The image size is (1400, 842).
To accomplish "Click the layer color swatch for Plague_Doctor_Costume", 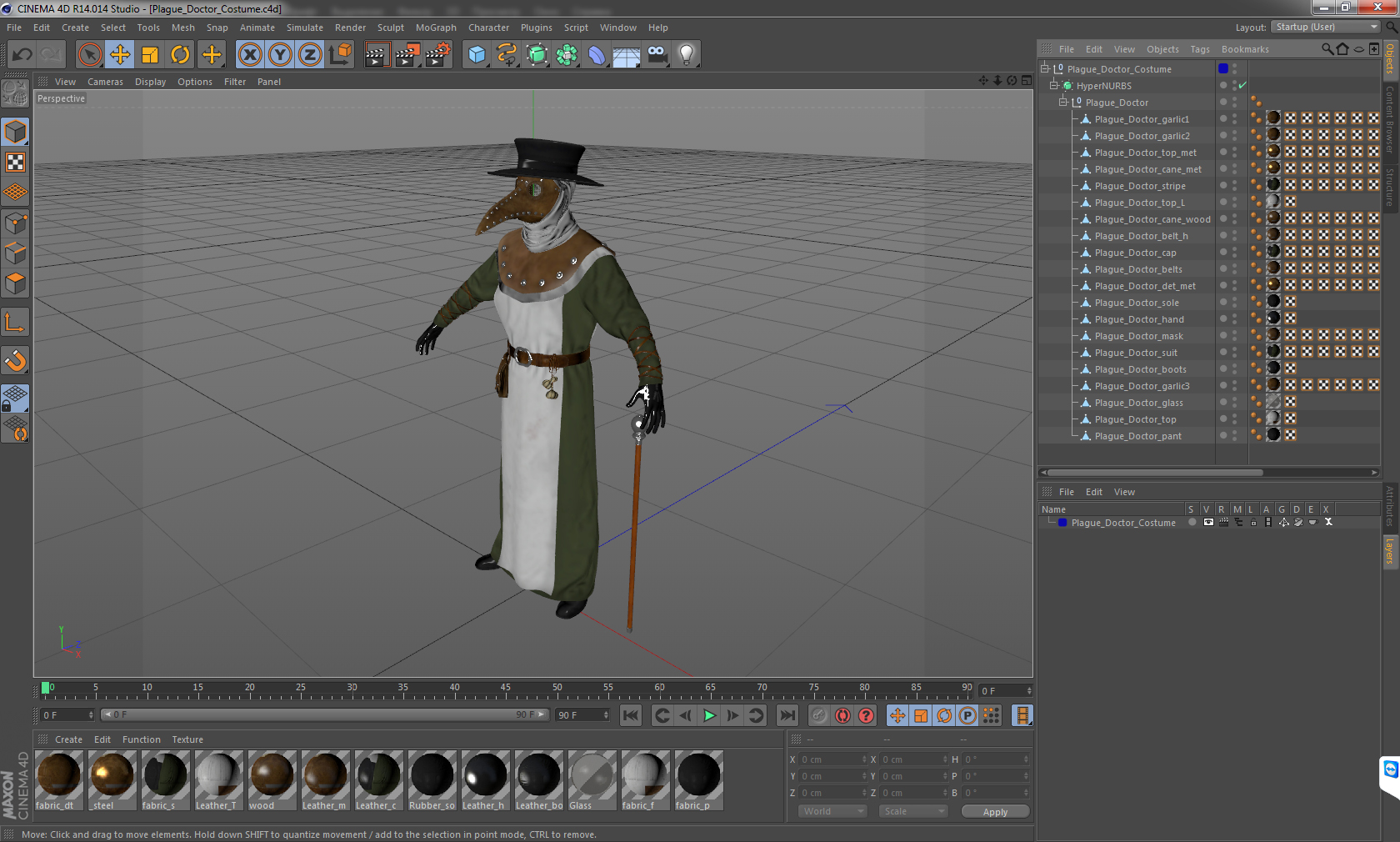I will coord(1062,523).
